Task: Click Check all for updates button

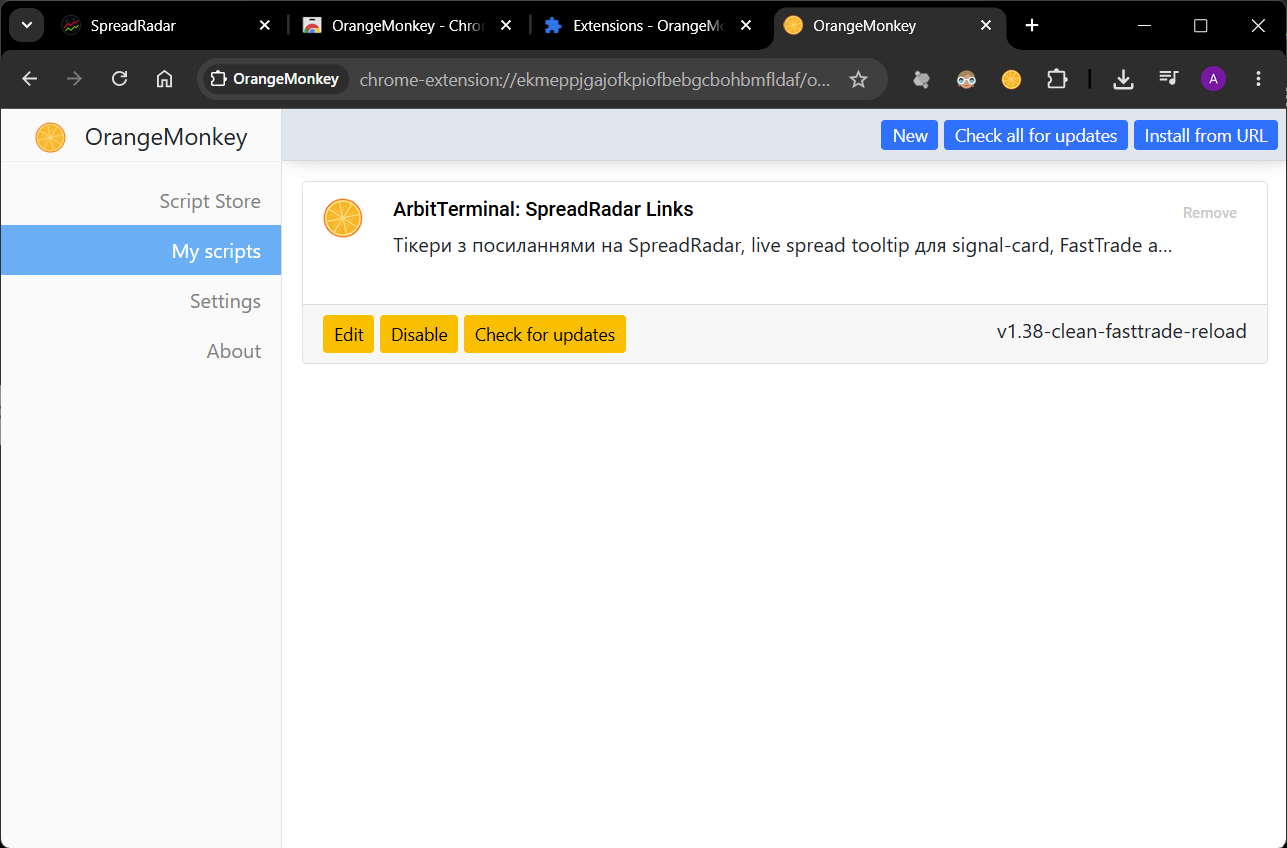Action: (x=1035, y=136)
